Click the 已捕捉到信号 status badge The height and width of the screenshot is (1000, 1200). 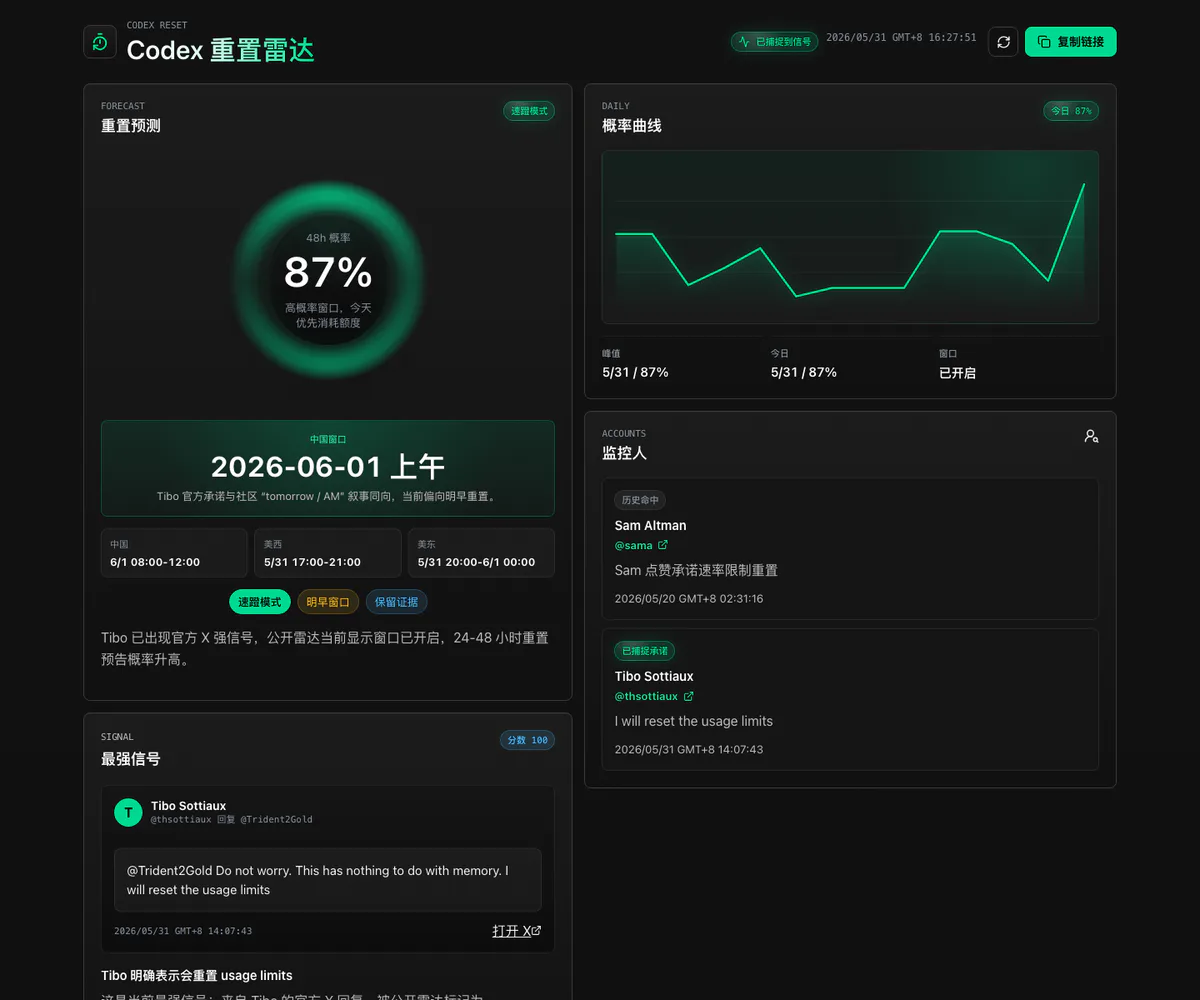[775, 42]
